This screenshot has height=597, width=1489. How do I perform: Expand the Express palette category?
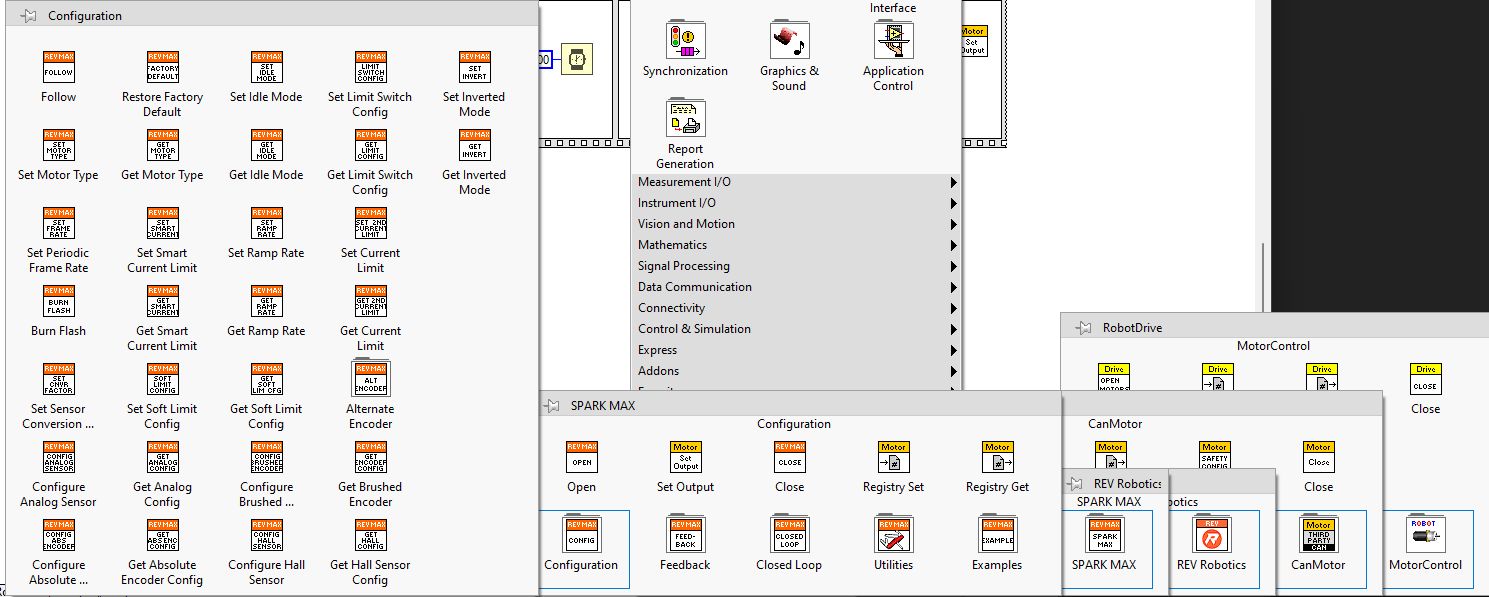click(797, 350)
